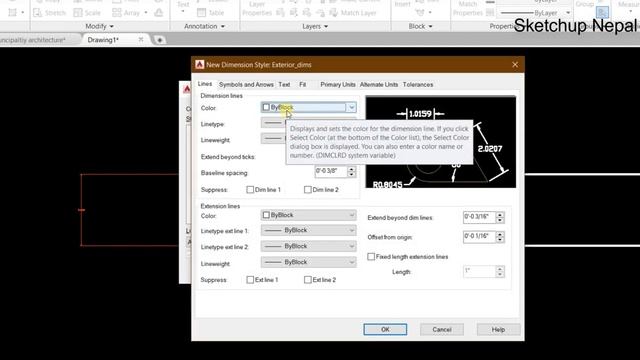Check Suppress Dim line 2
The width and height of the screenshot is (640, 360).
[308, 190]
